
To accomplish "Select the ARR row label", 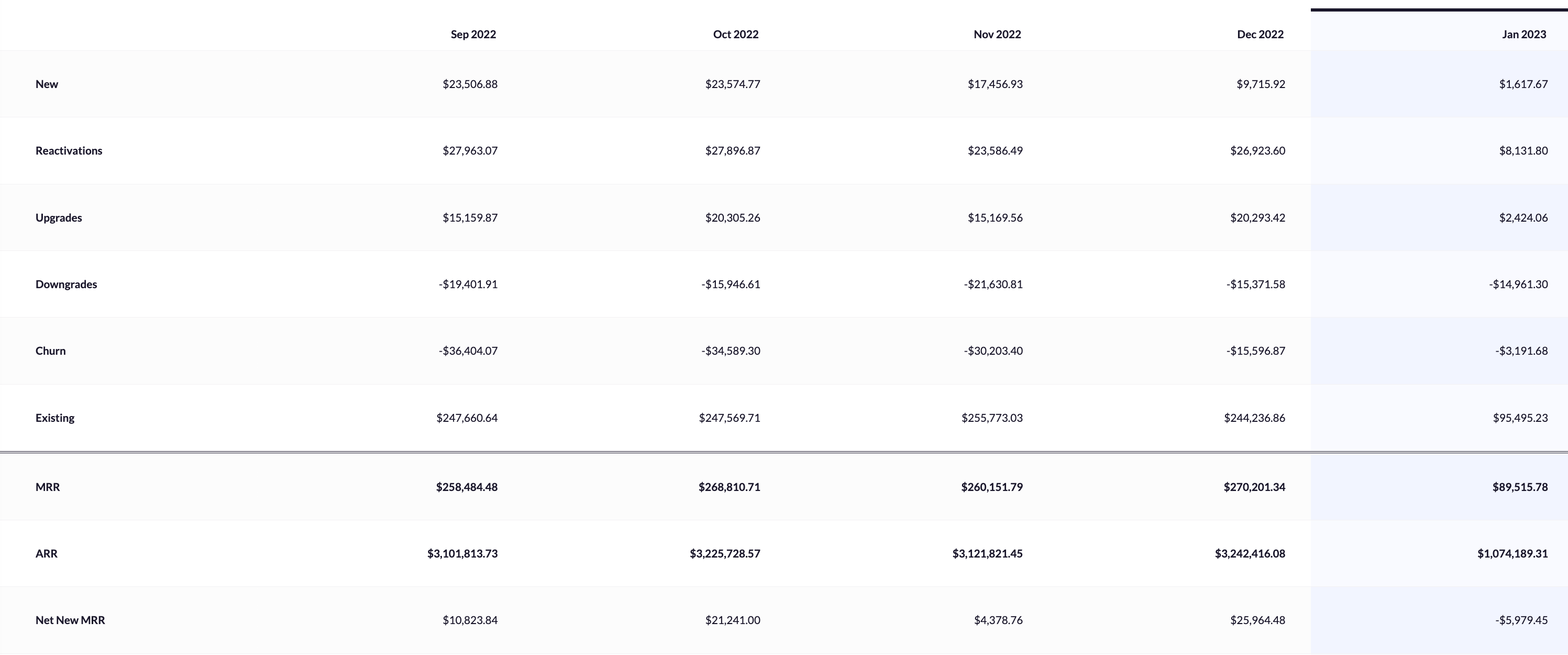I will (46, 553).
